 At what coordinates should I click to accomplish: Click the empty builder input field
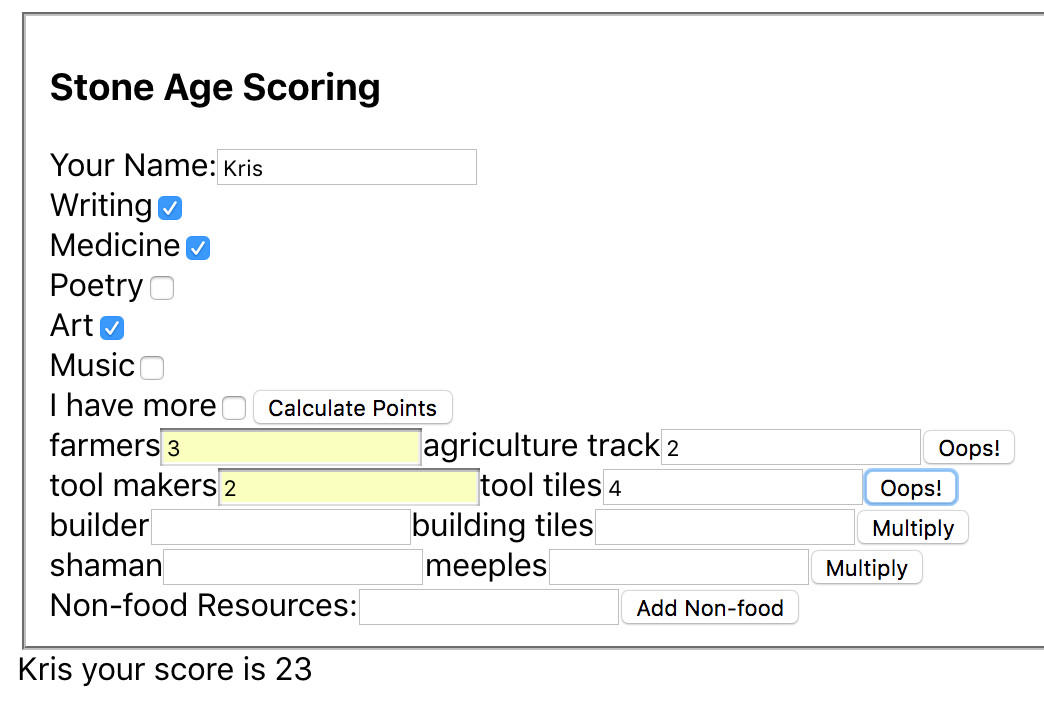point(280,528)
